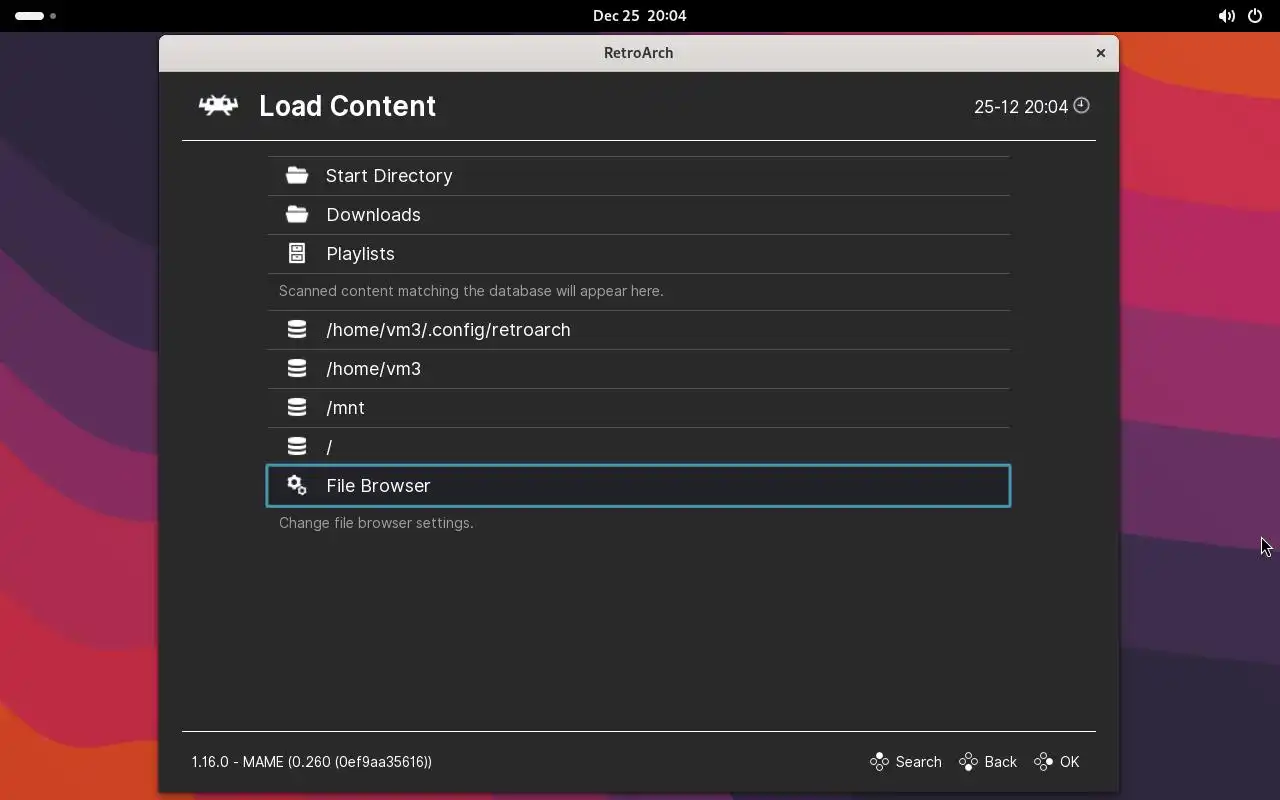
Task: Click the disk icon beside /mnt
Action: (297, 408)
